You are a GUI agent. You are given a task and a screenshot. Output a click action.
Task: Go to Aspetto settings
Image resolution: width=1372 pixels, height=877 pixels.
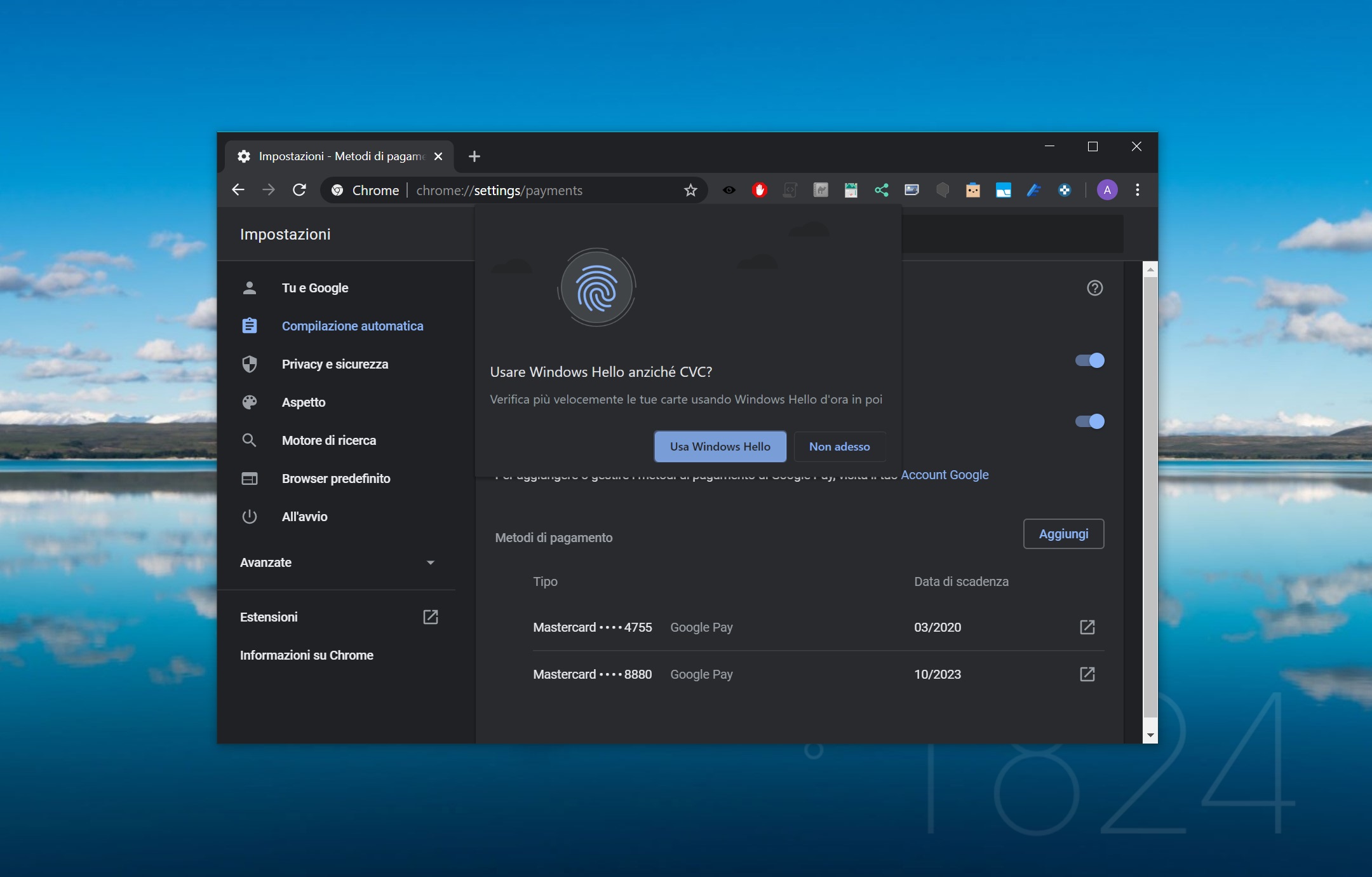click(x=304, y=402)
